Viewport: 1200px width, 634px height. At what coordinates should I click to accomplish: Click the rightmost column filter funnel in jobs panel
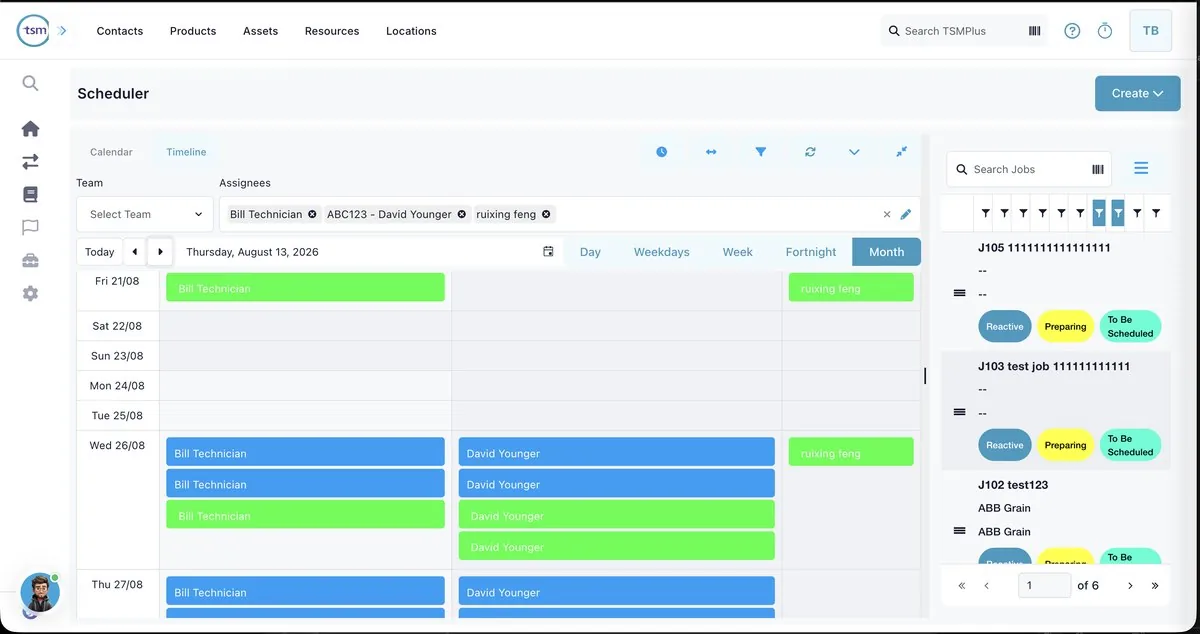point(1156,213)
